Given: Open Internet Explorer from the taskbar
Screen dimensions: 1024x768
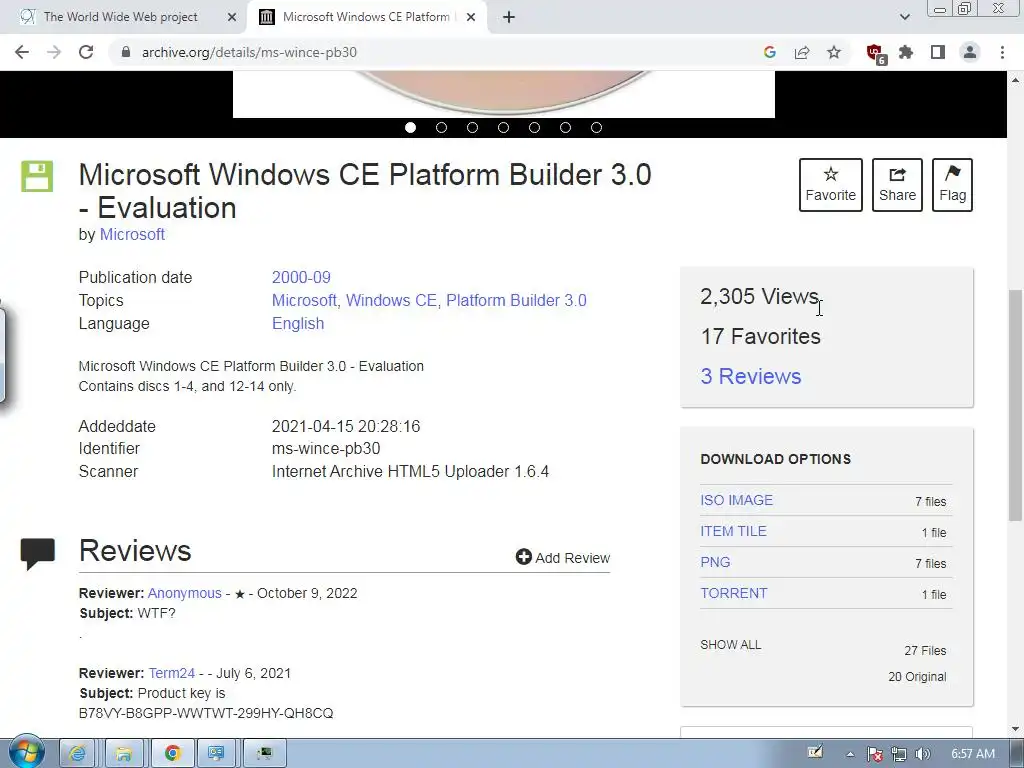Looking at the screenshot, I should 77,754.
